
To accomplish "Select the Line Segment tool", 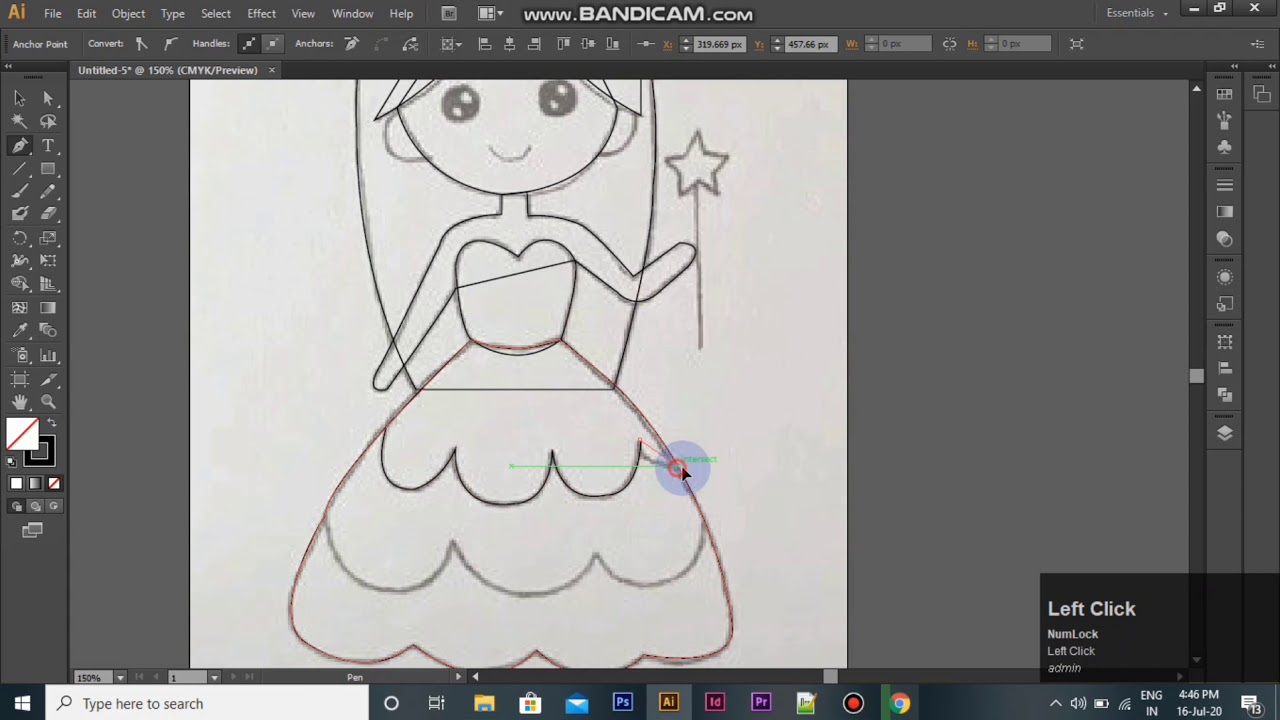I will (x=19, y=168).
